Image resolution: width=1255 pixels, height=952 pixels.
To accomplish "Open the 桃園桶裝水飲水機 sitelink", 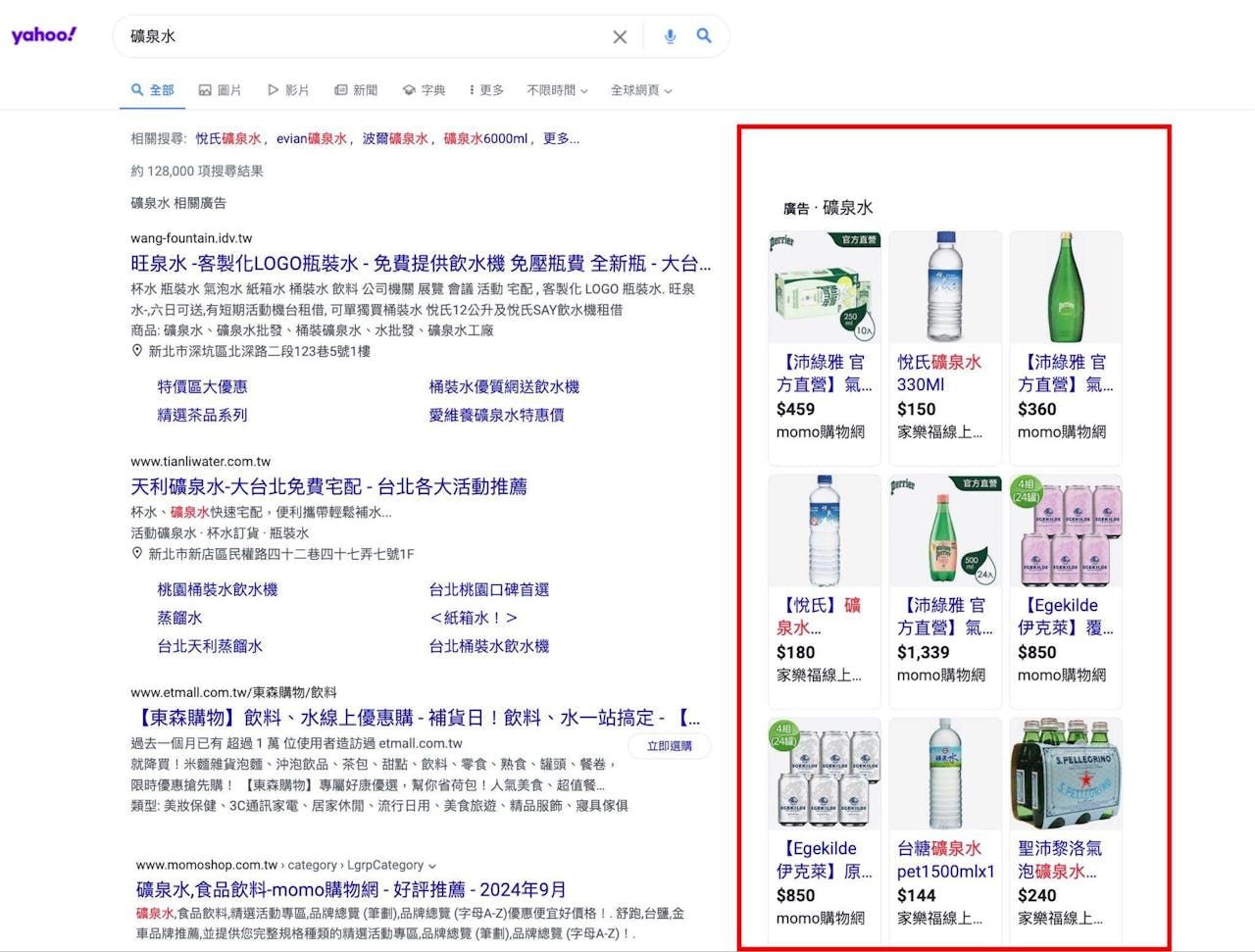I will point(218,590).
